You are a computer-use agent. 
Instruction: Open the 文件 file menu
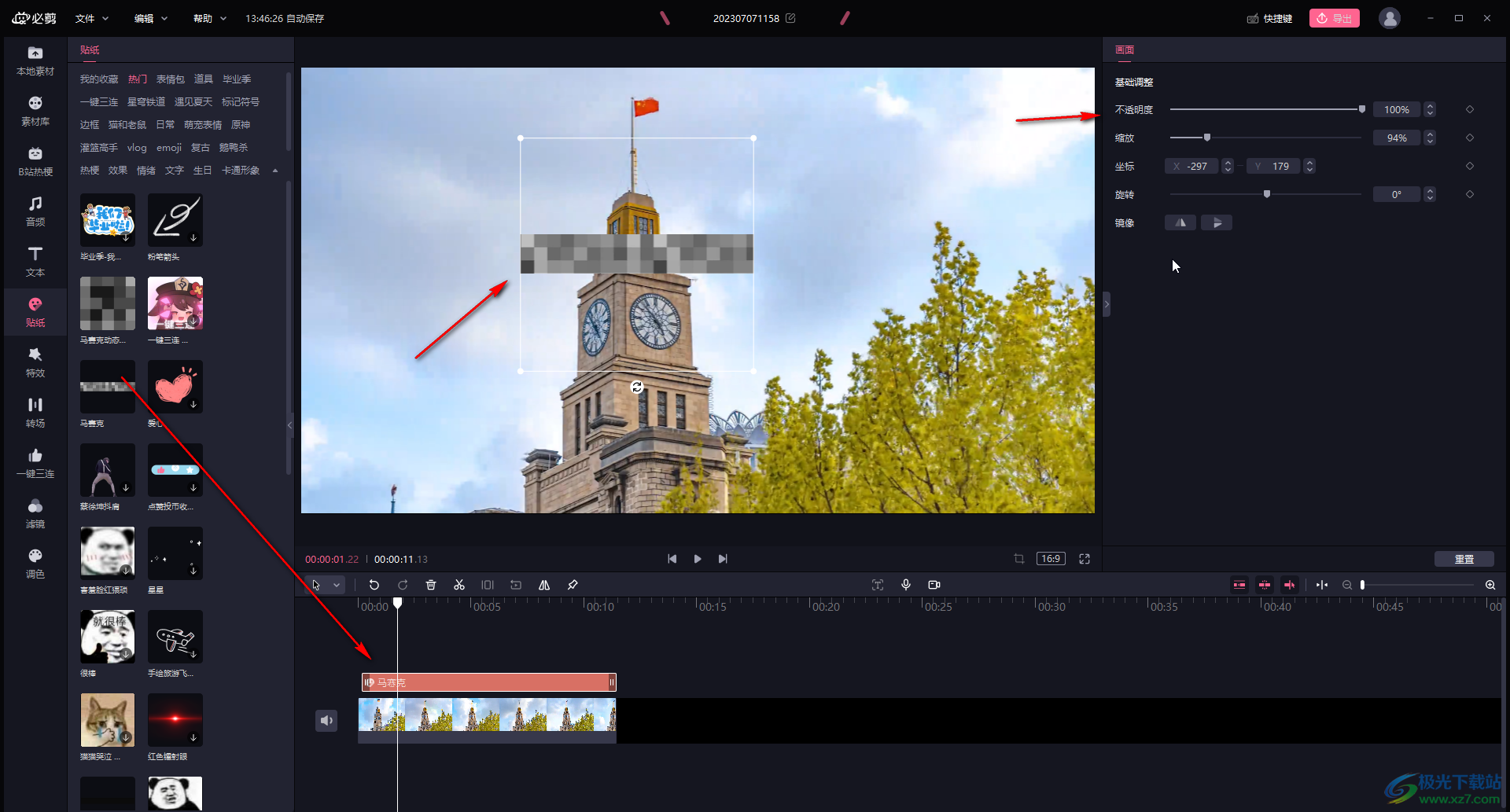click(91, 18)
